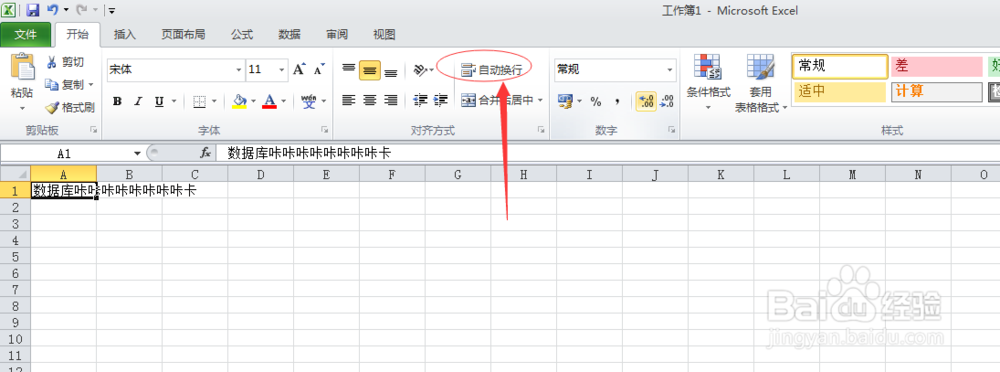
Task: Open the 文件 (File) tab
Action: (x=26, y=34)
